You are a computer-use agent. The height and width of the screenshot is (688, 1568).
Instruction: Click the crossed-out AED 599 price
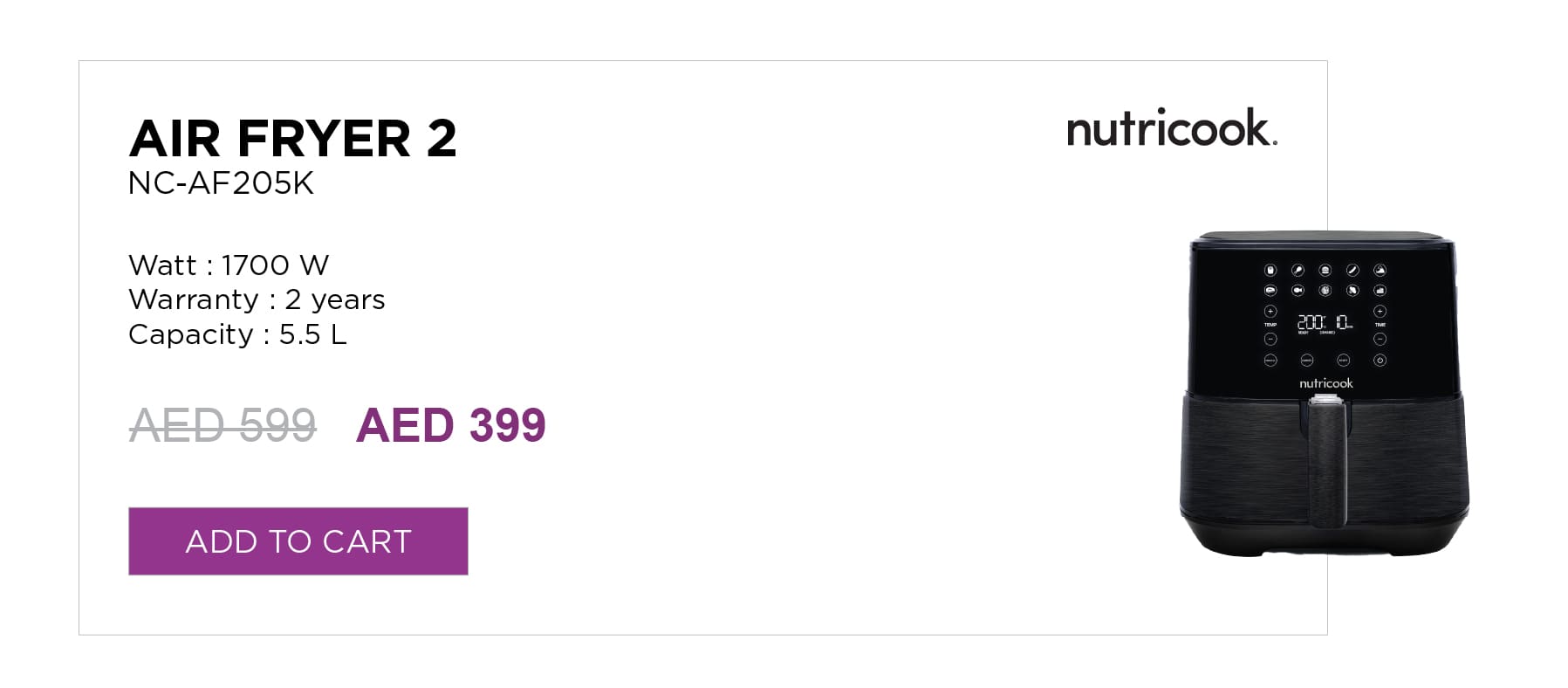pyautogui.click(x=223, y=425)
